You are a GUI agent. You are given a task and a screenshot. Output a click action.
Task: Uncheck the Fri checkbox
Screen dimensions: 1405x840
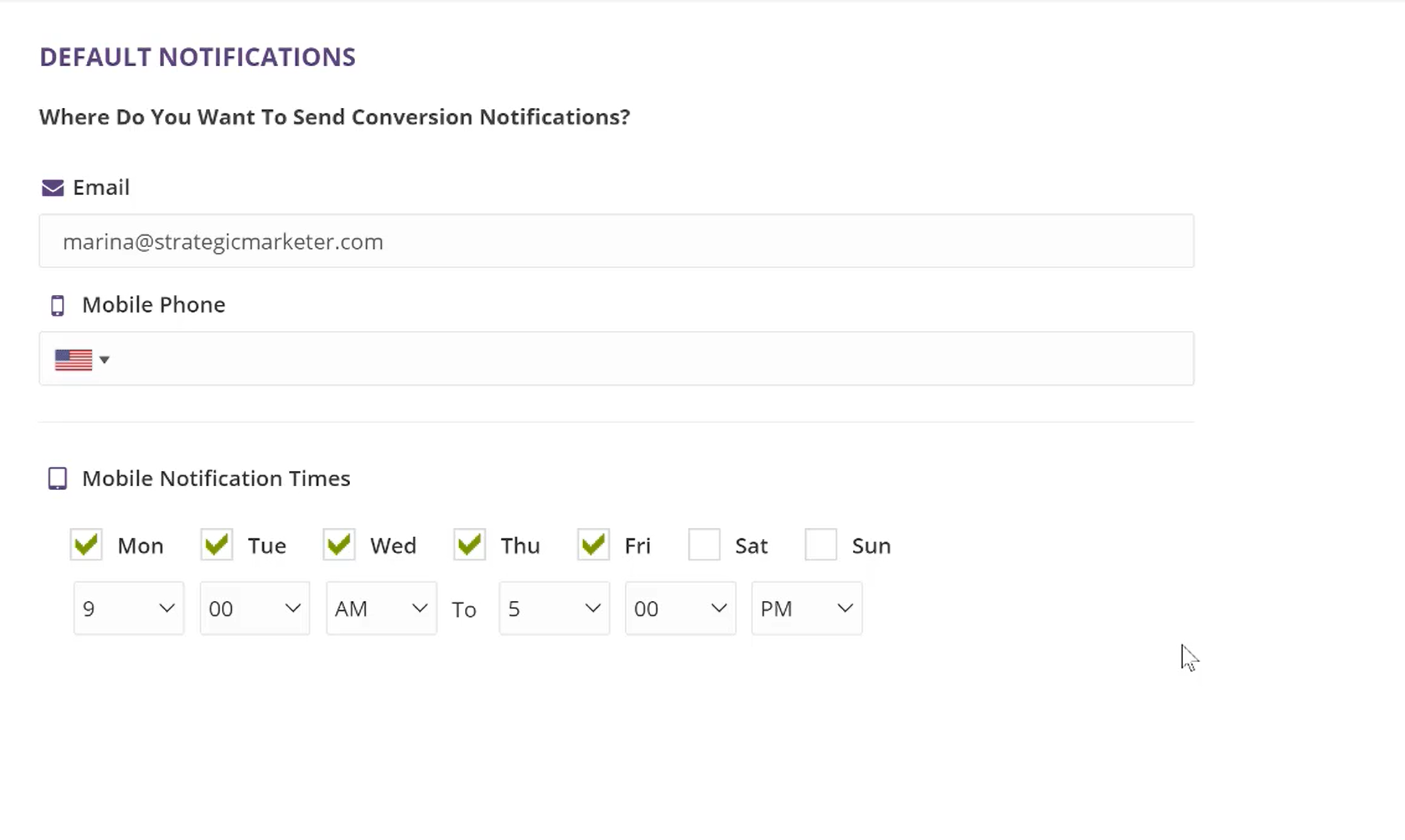pyautogui.click(x=593, y=545)
